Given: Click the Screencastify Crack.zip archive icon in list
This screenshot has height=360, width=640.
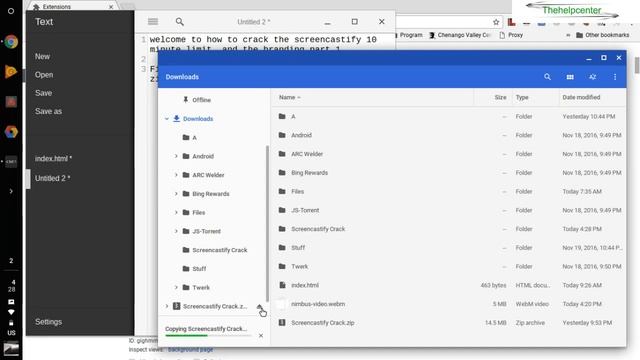Looking at the screenshot, I should (x=282, y=322).
